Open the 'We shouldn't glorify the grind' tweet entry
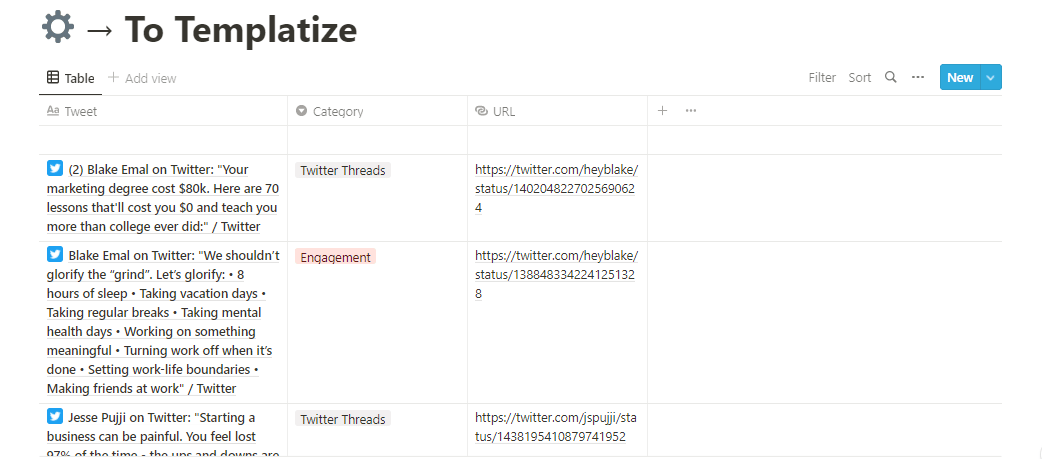1042x459 pixels. [163, 322]
